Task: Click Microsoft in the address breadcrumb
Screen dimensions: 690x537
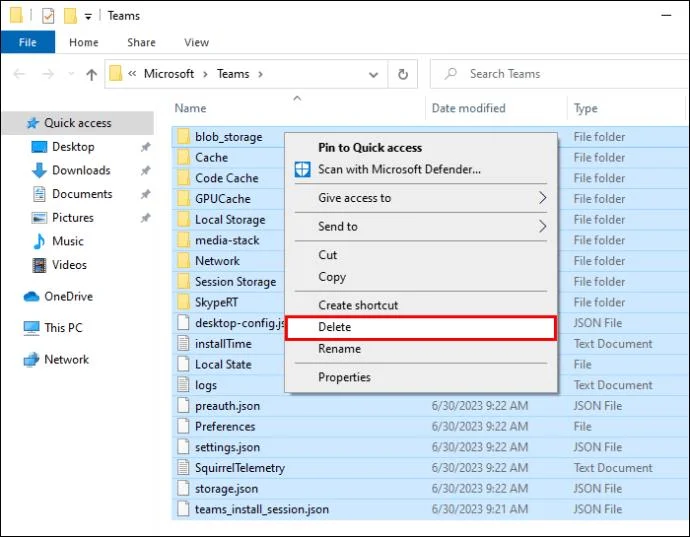Action: point(169,74)
